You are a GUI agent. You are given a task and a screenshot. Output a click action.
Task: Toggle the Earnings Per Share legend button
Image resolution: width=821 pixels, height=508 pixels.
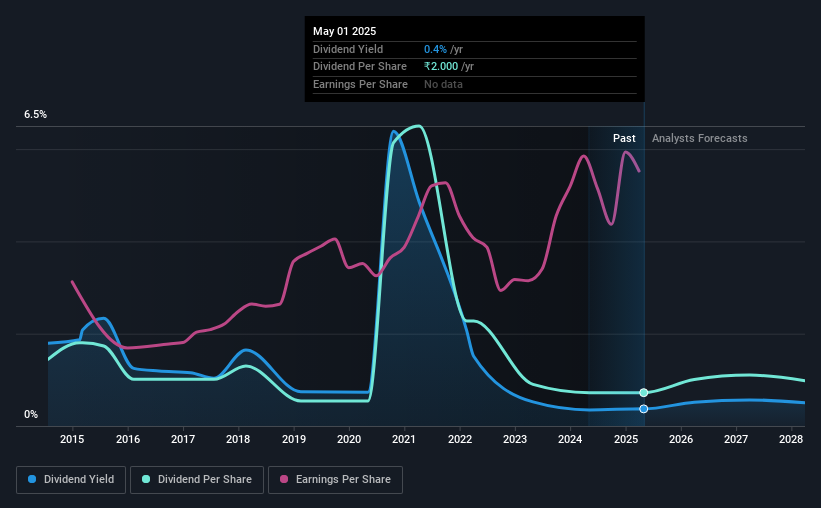[x=335, y=480]
